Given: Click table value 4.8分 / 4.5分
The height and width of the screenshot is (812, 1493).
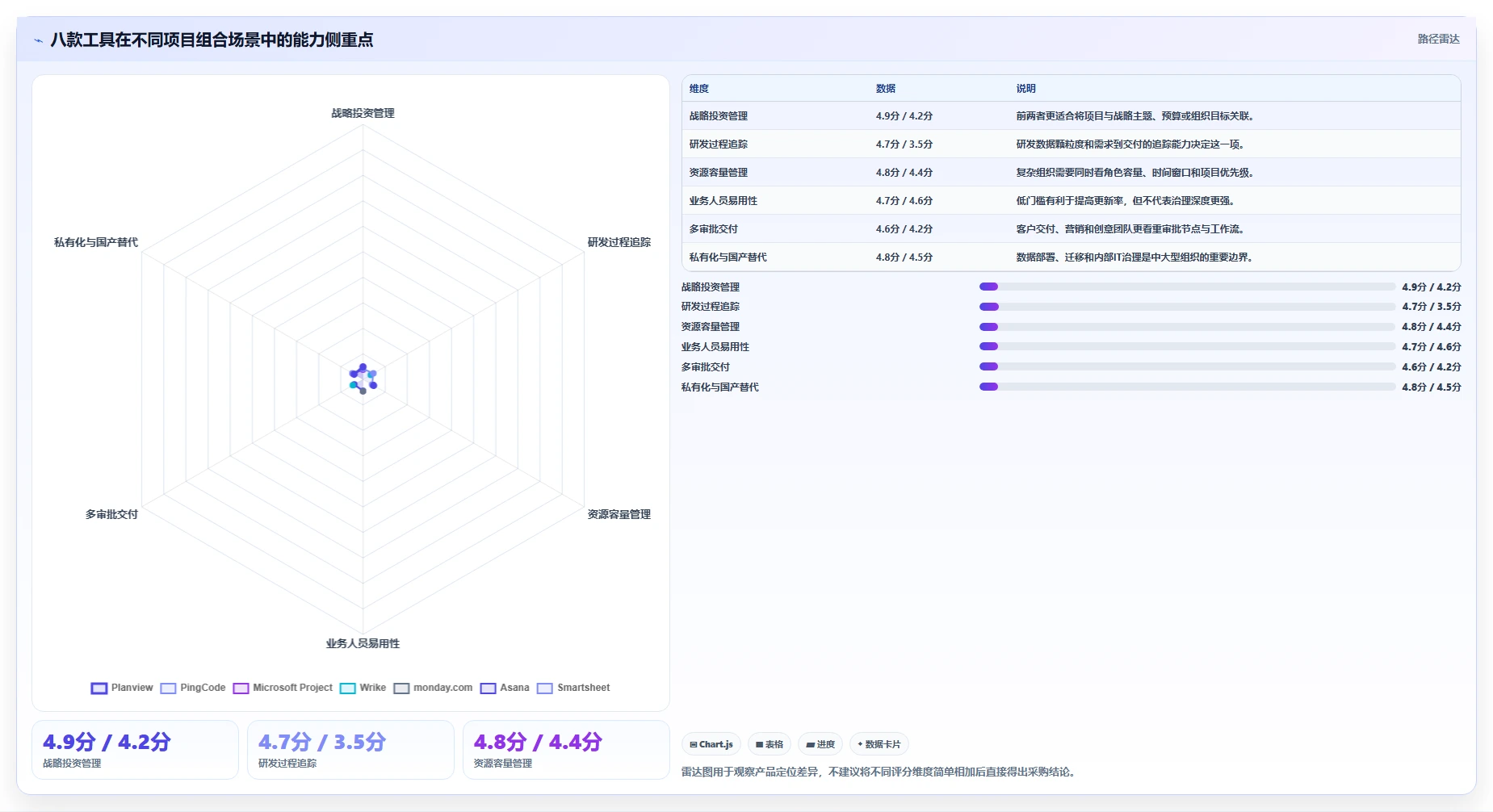Looking at the screenshot, I should (x=904, y=257).
